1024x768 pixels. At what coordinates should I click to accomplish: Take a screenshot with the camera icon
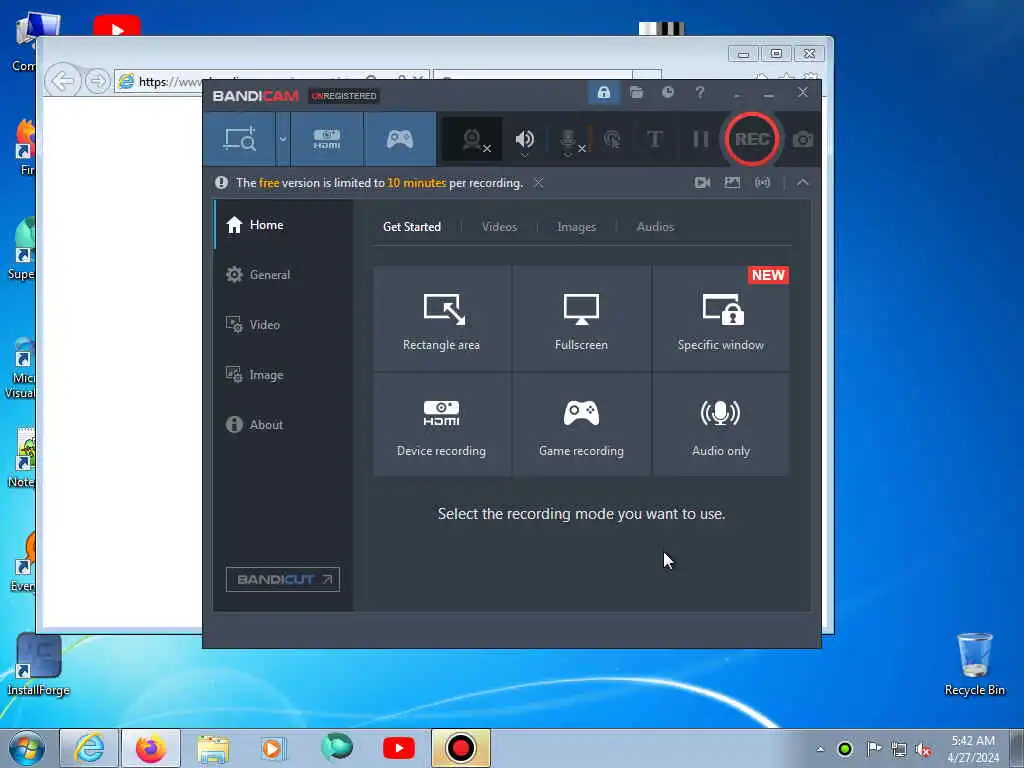point(803,139)
